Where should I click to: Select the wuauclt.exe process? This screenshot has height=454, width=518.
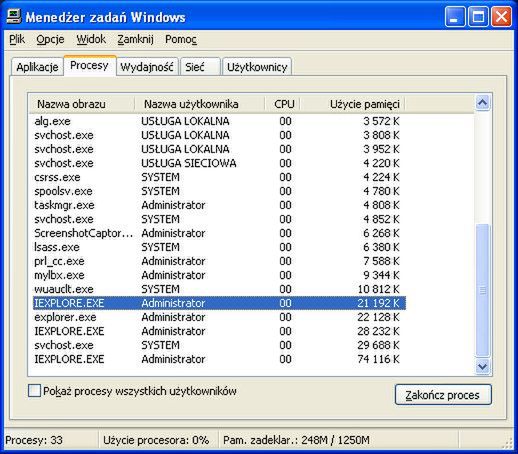(219, 289)
